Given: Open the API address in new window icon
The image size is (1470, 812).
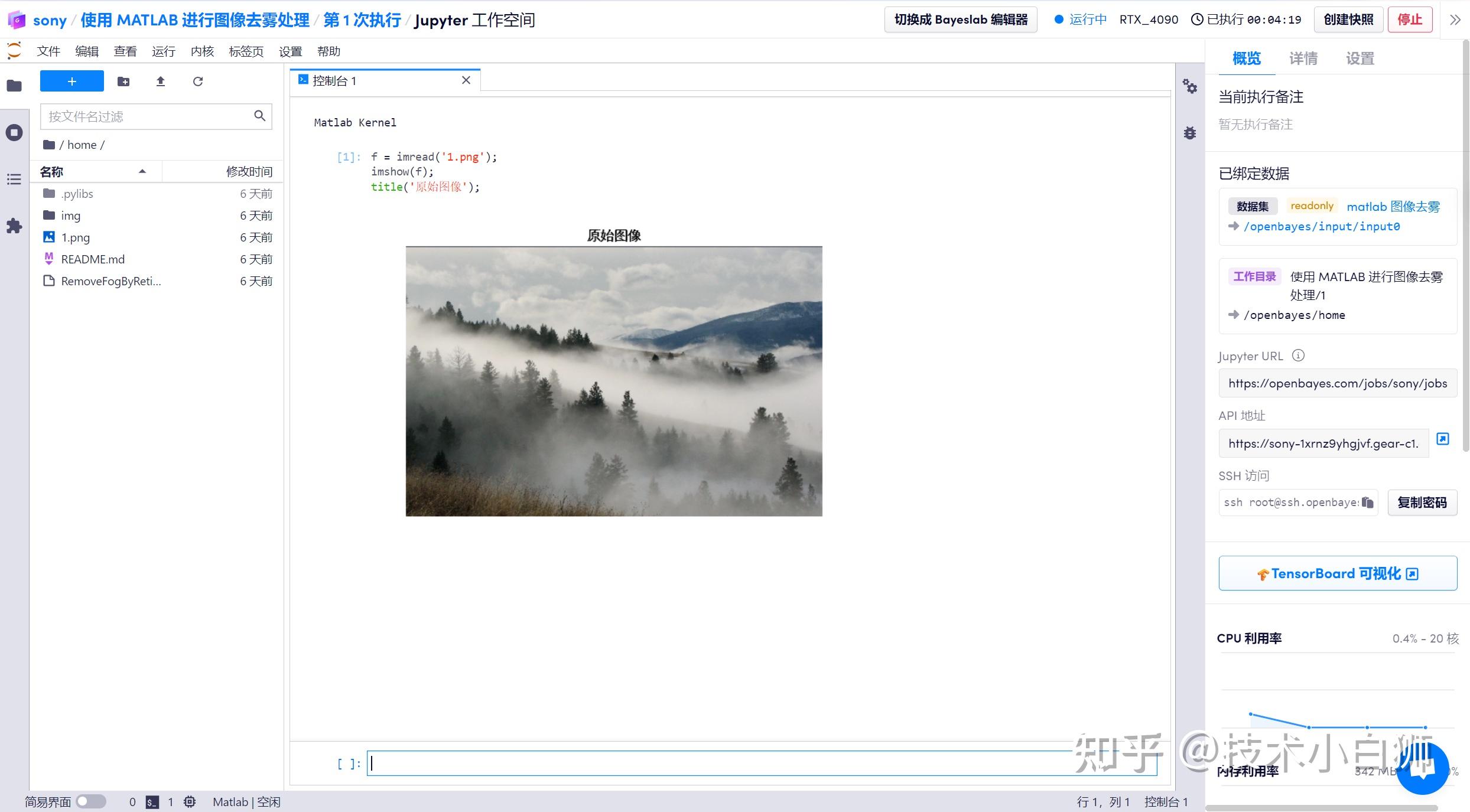Looking at the screenshot, I should tap(1443, 439).
